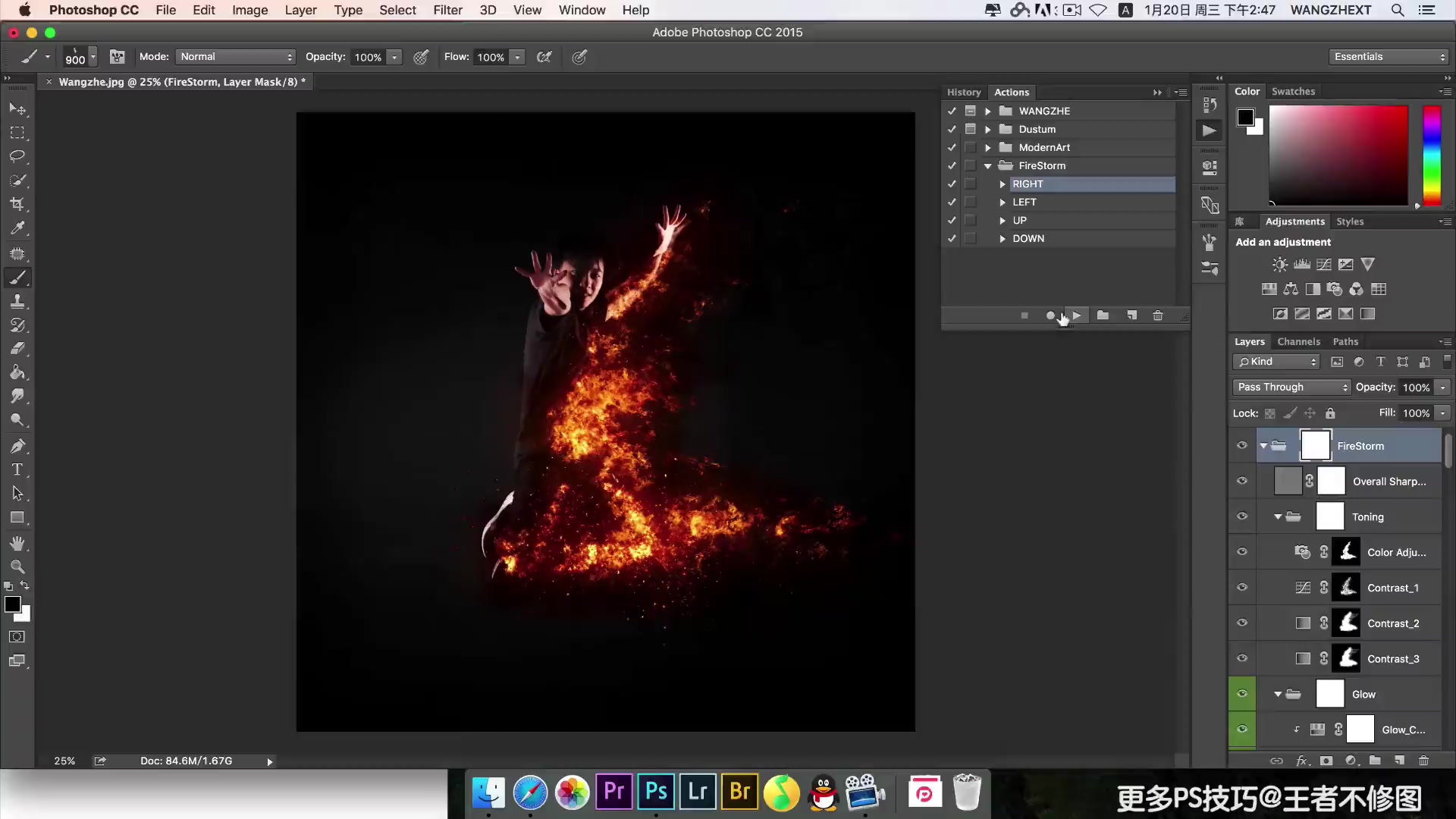Click foreground color swatch in toolbox

(12, 604)
